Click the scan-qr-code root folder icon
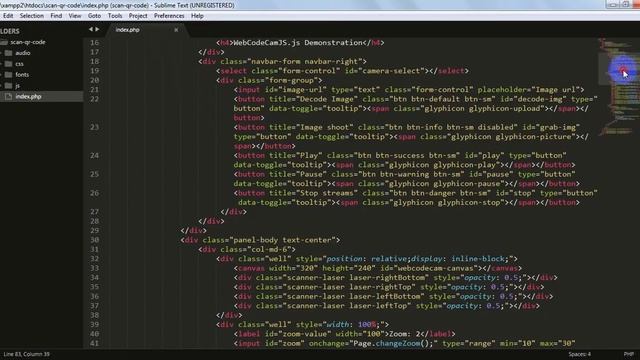The image size is (640, 360). coord(4,42)
